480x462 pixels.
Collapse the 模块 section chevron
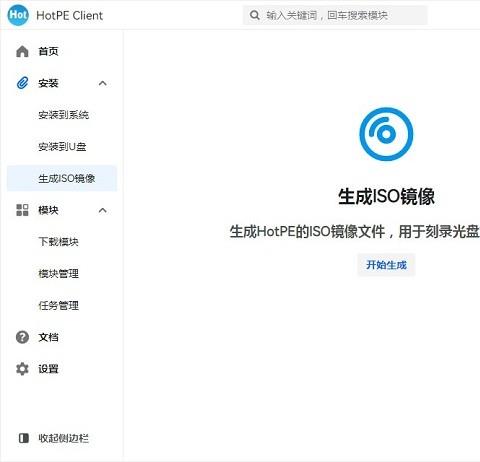[x=103, y=210]
